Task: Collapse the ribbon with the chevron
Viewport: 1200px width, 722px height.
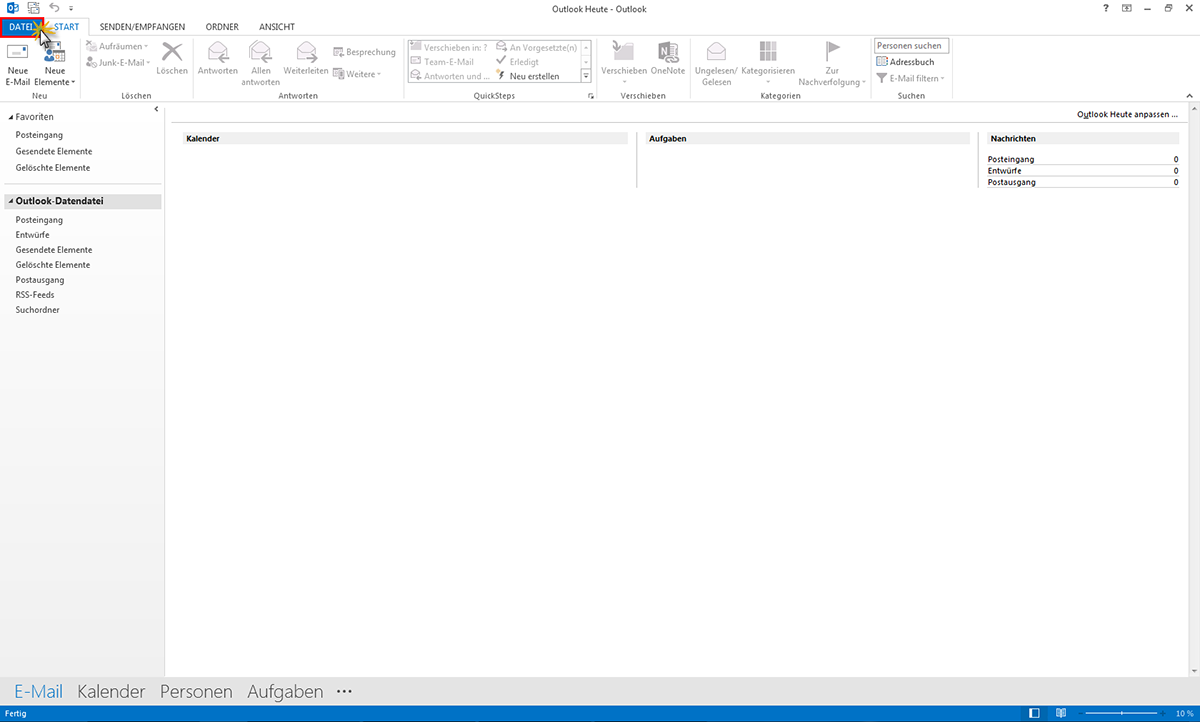Action: pyautogui.click(x=1190, y=96)
